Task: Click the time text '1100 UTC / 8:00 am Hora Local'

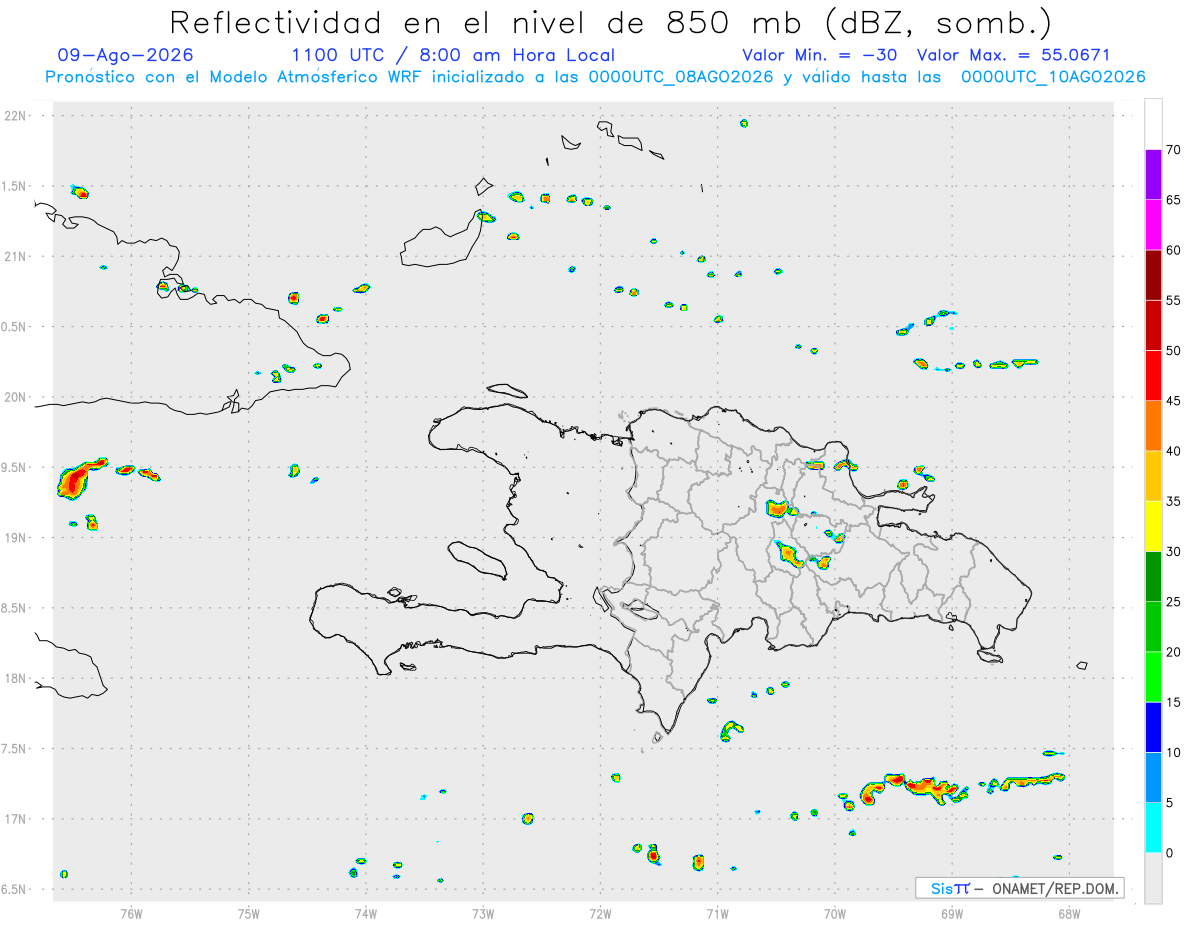Action: pos(453,55)
